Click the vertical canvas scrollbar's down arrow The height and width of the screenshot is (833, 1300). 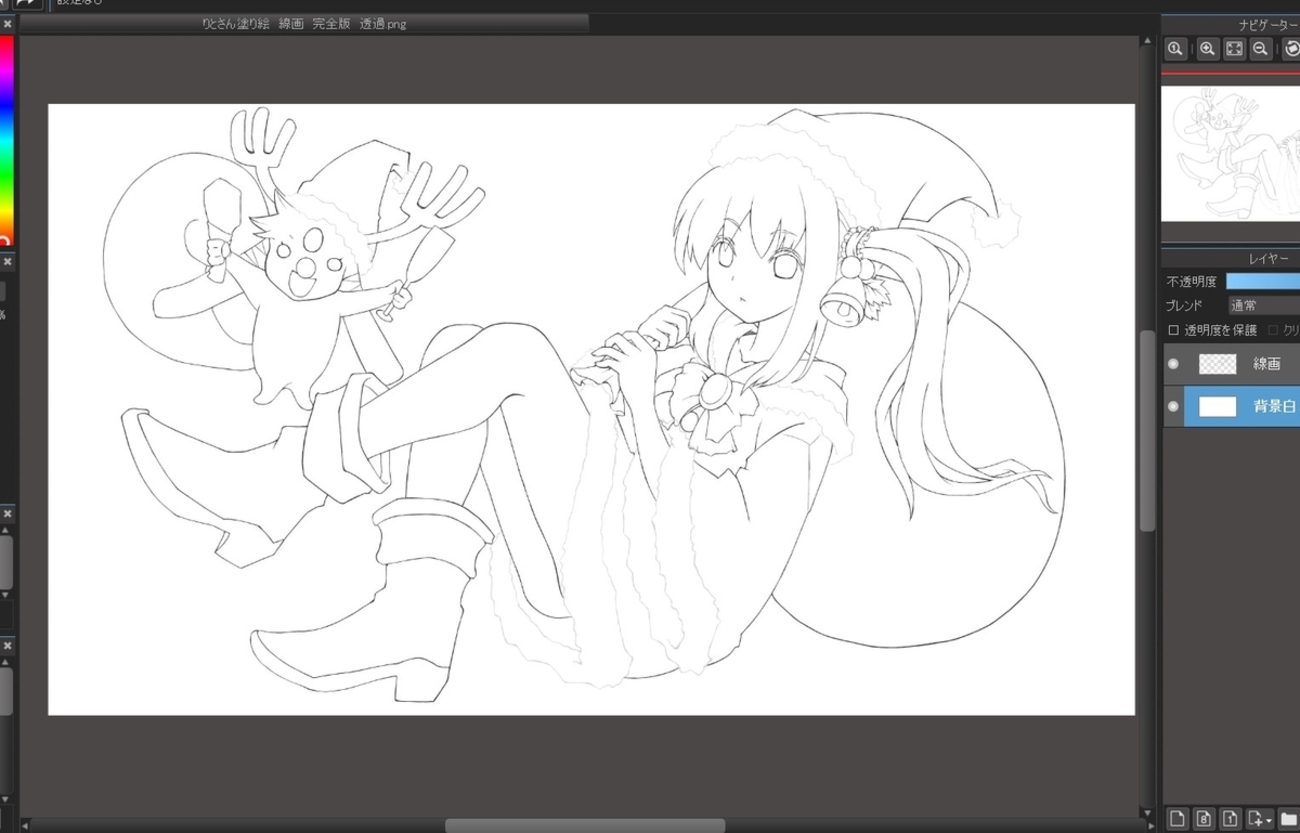coord(1147,814)
